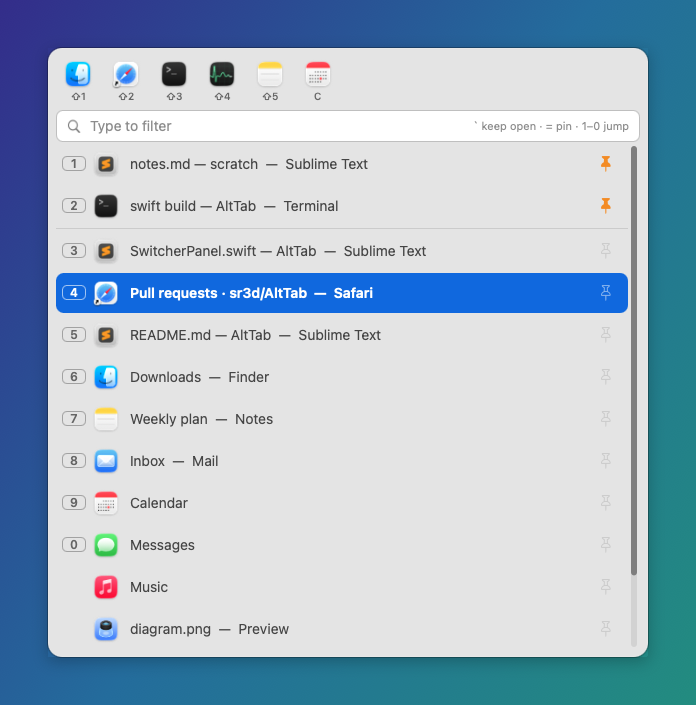Switch to diagram.png — Preview
696x705 pixels.
tap(342, 629)
